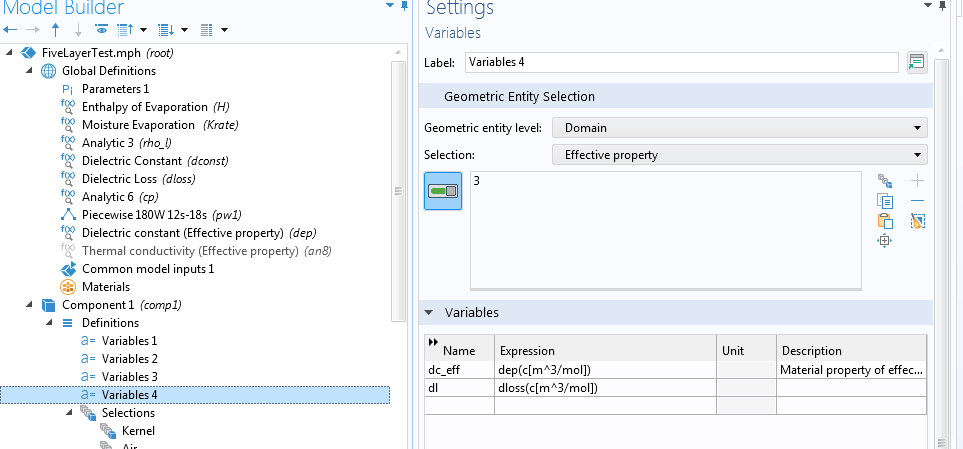This screenshot has width=963, height=449.
Task: Click the move up arrow in Model Builder toolbar
Action: 55,30
